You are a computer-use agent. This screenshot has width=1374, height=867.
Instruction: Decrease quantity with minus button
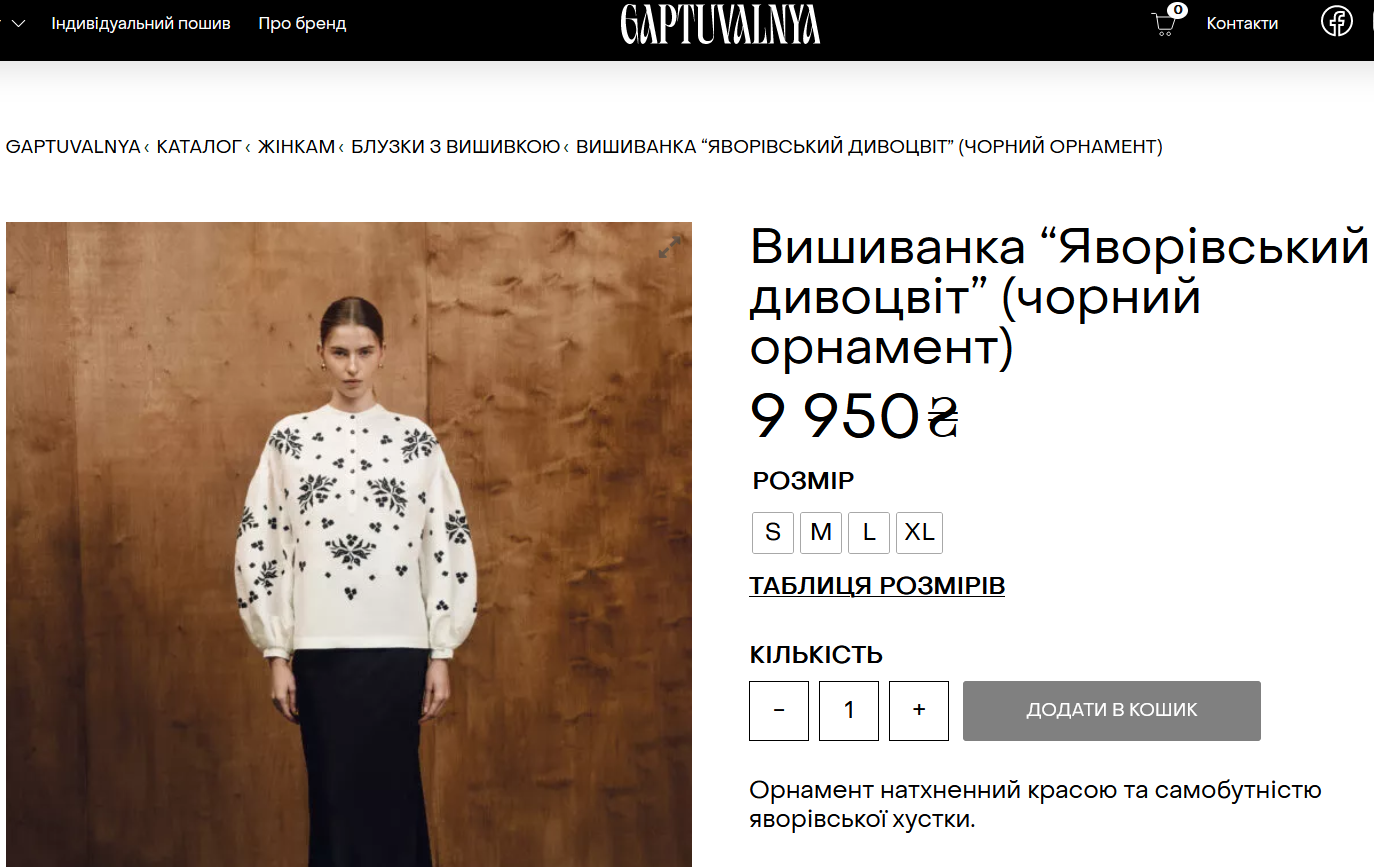(x=779, y=711)
